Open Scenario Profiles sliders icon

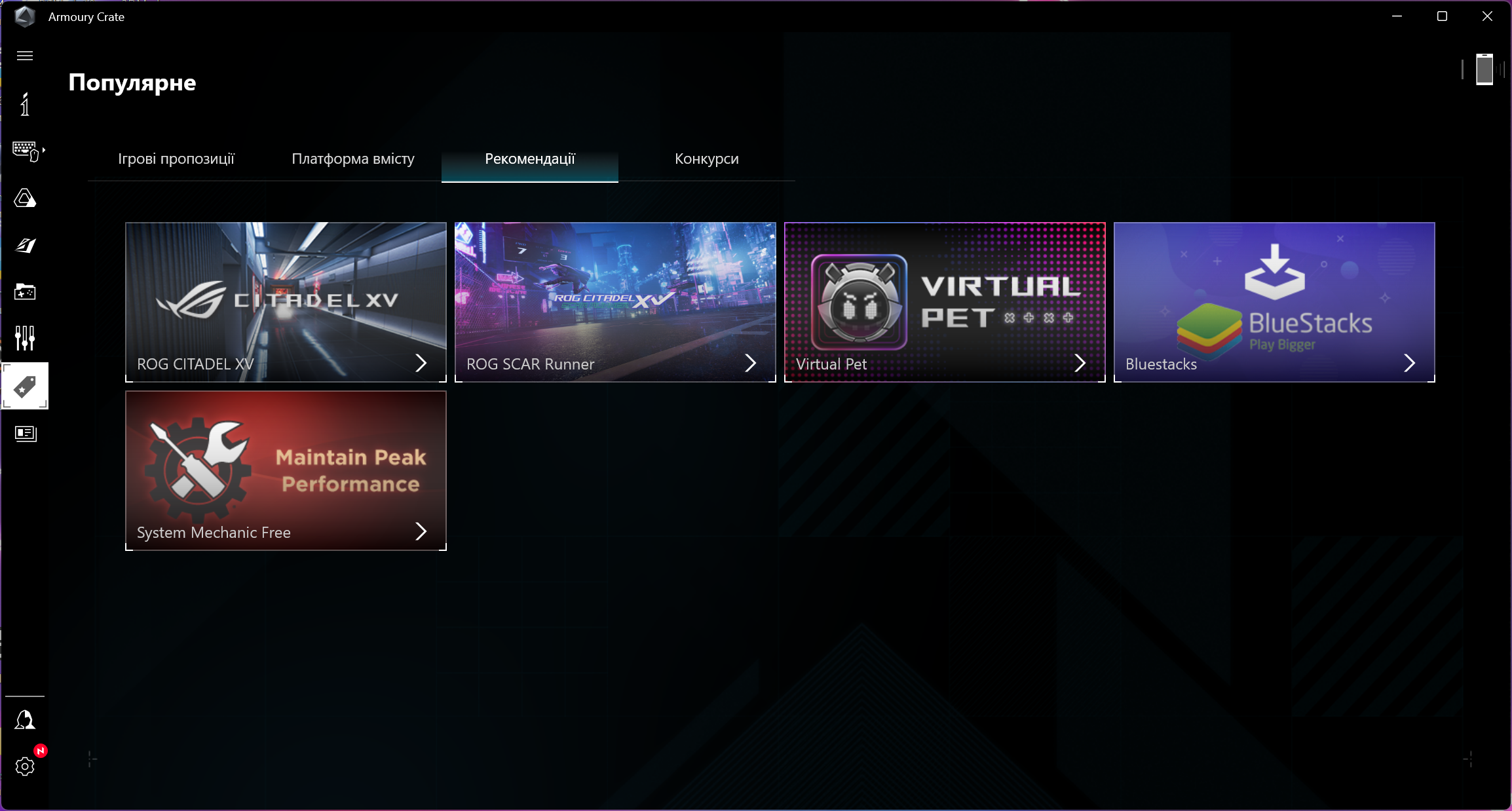[25, 338]
